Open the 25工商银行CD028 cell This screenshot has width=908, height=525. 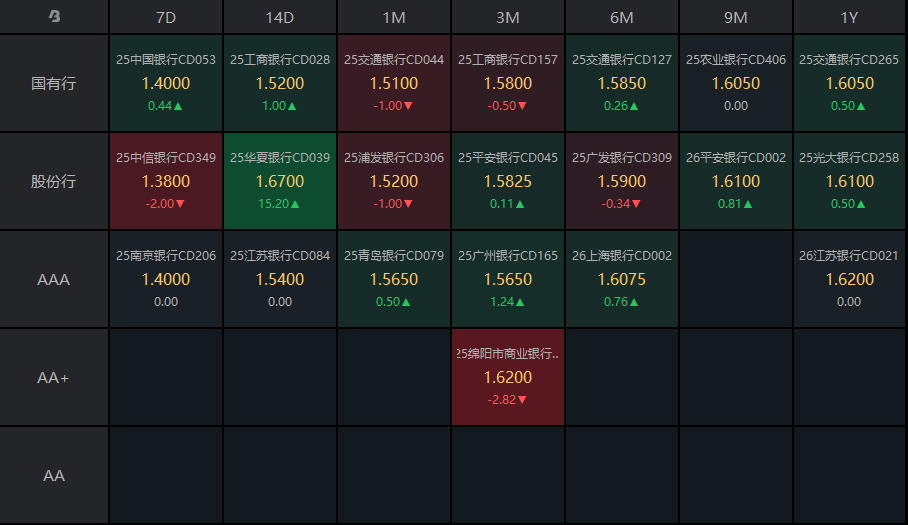(x=280, y=83)
